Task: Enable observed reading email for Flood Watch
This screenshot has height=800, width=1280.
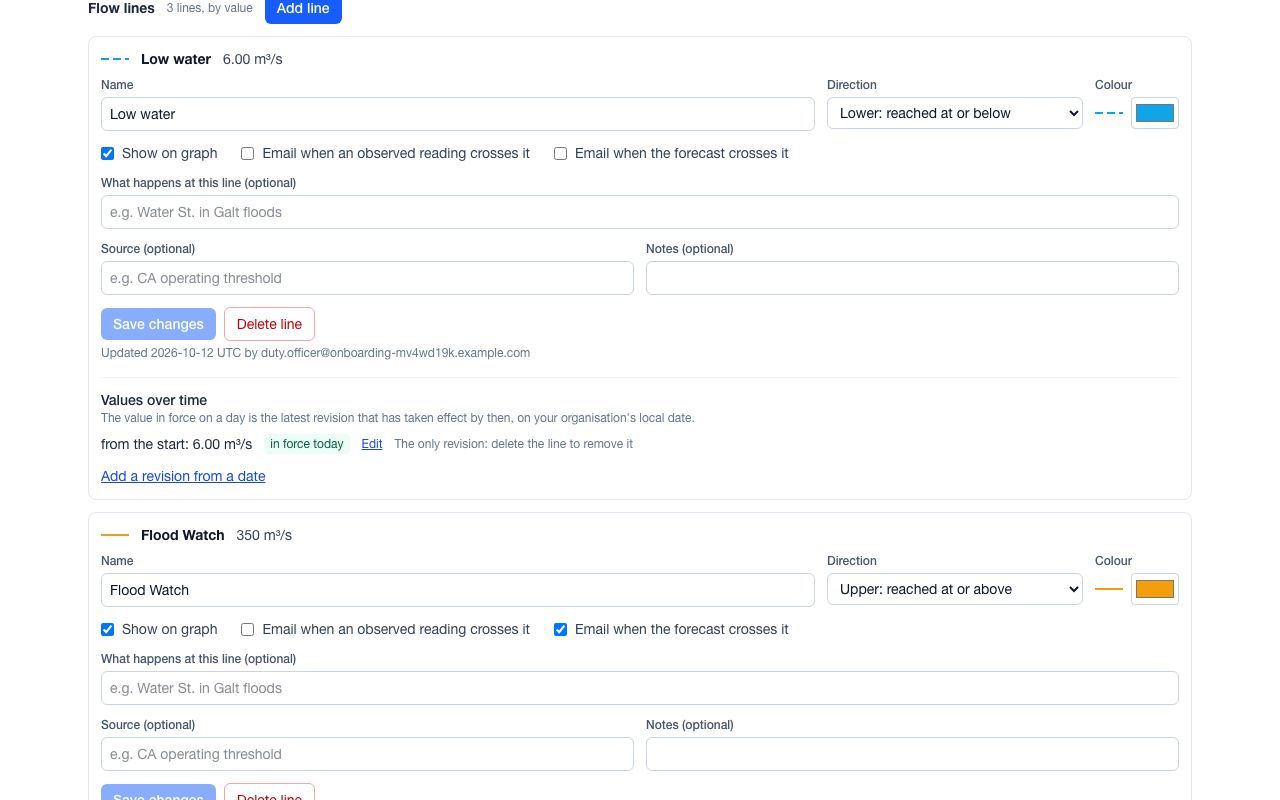Action: coord(248,629)
